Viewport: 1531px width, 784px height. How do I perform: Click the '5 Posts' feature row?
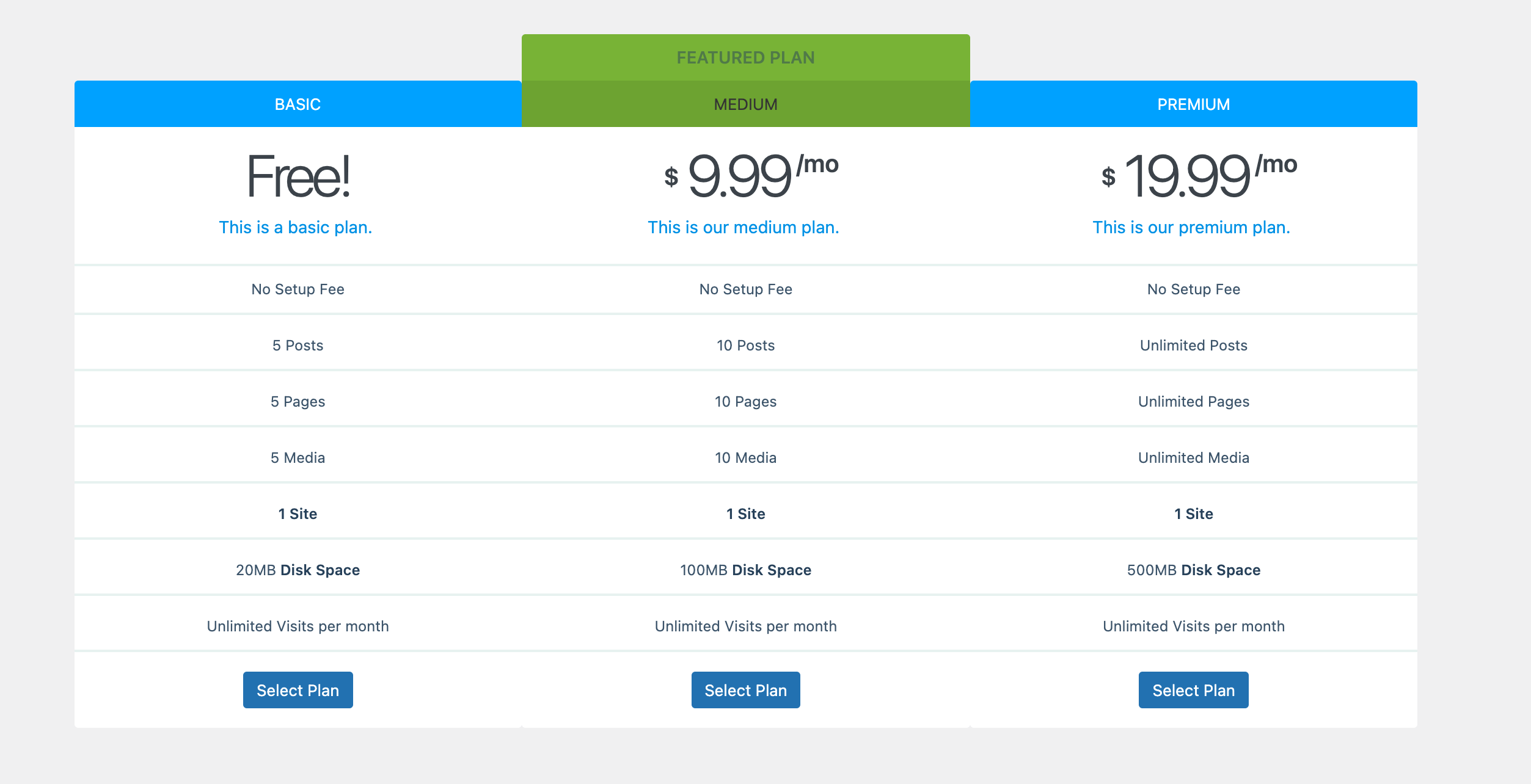(x=298, y=345)
